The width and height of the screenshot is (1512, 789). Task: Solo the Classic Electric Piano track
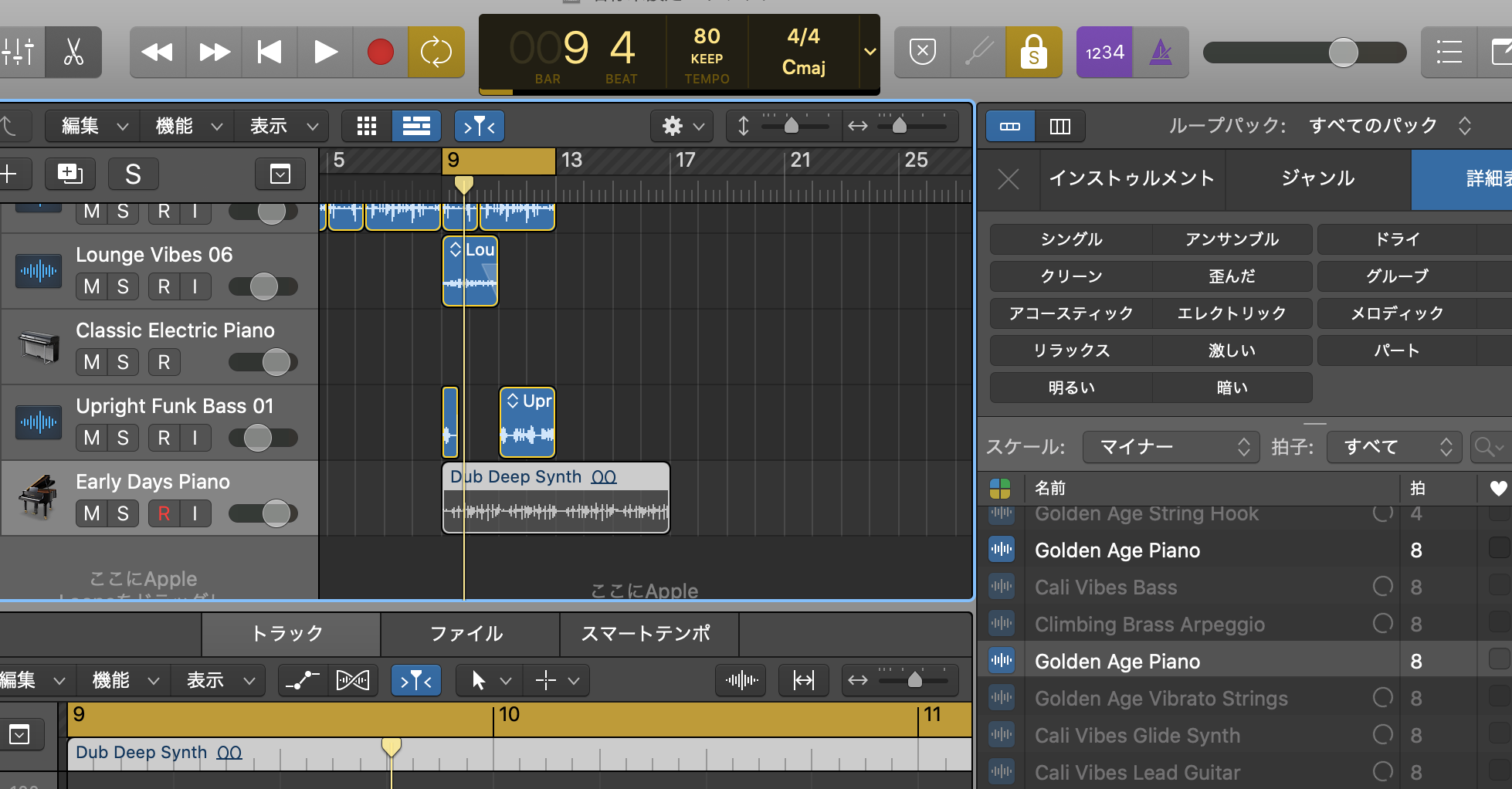point(123,362)
